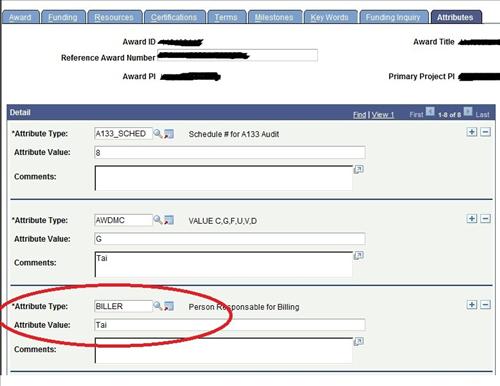This screenshot has height=386, width=500.
Task: Open the Milestones tab
Action: pyautogui.click(x=274, y=17)
